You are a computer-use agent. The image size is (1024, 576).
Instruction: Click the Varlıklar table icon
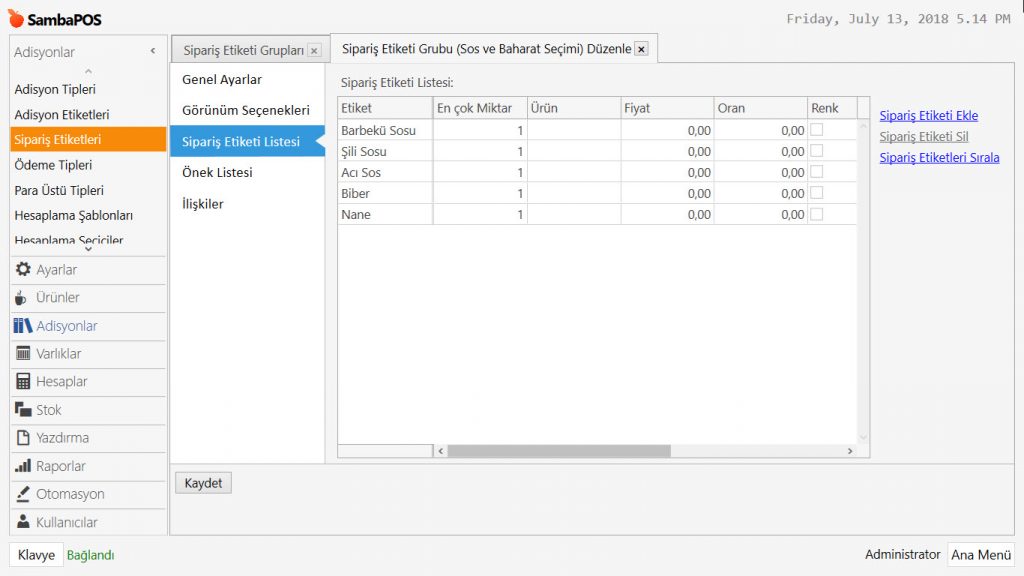click(x=23, y=354)
